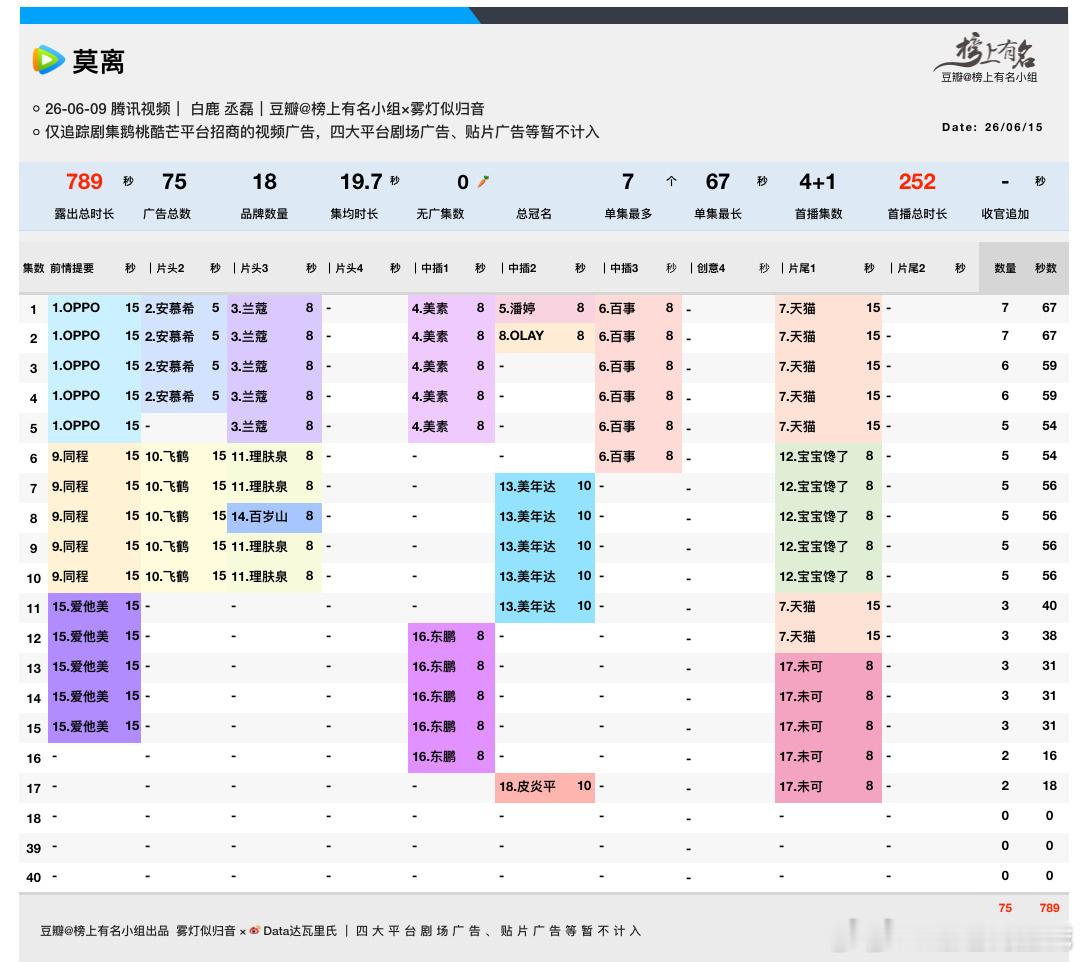1083x962 pixels.
Task: Click the 4+1 value above 首播集数
Action: click(x=817, y=182)
